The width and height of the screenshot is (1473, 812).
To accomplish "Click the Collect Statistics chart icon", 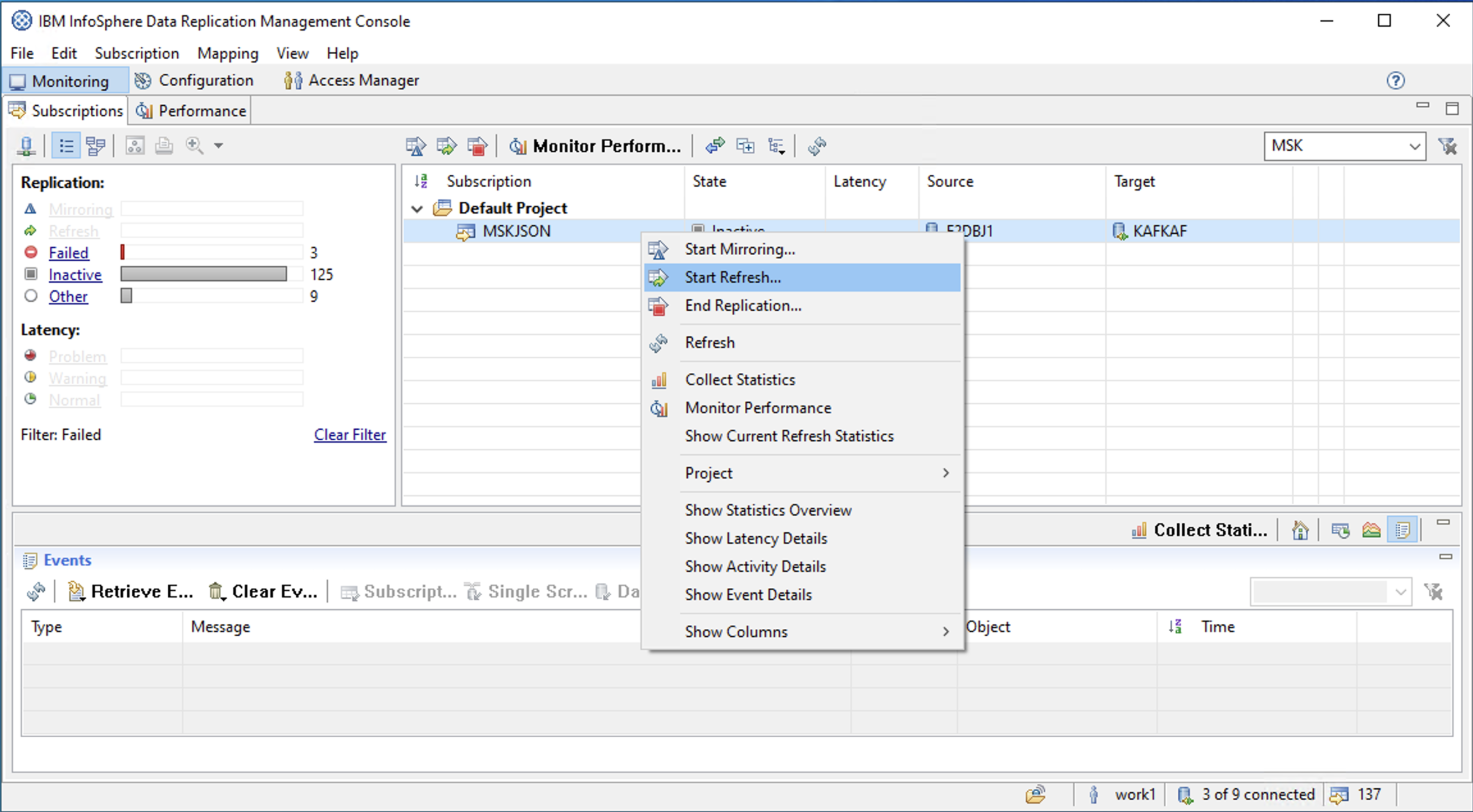I will pos(1138,530).
